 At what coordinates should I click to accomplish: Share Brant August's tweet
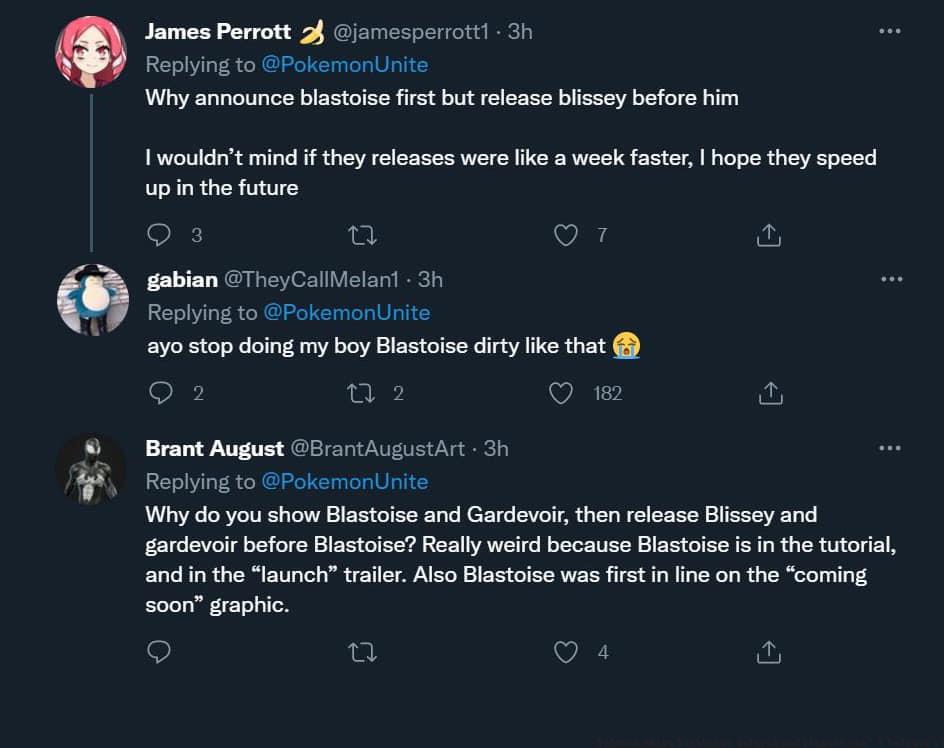[768, 652]
